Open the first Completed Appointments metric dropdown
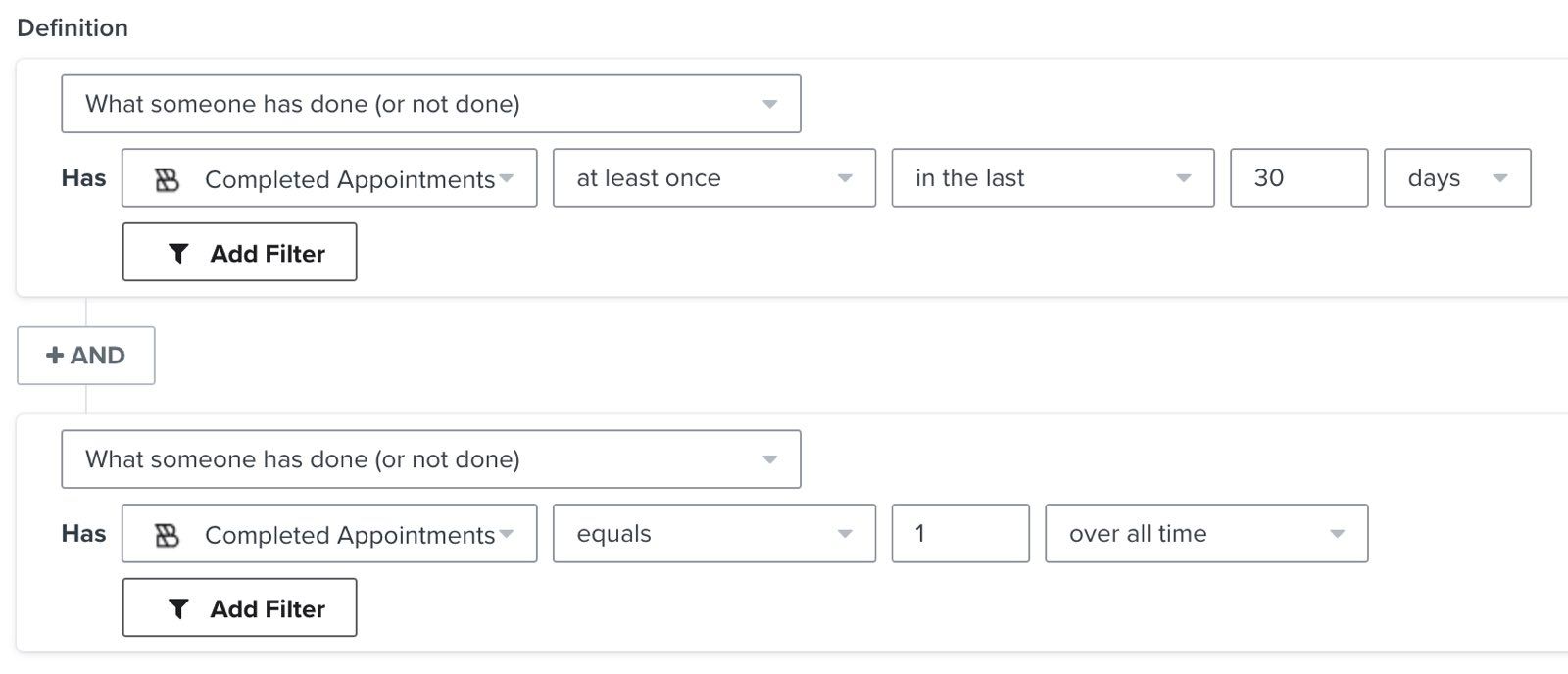Image resolution: width=1568 pixels, height=674 pixels. point(328,177)
